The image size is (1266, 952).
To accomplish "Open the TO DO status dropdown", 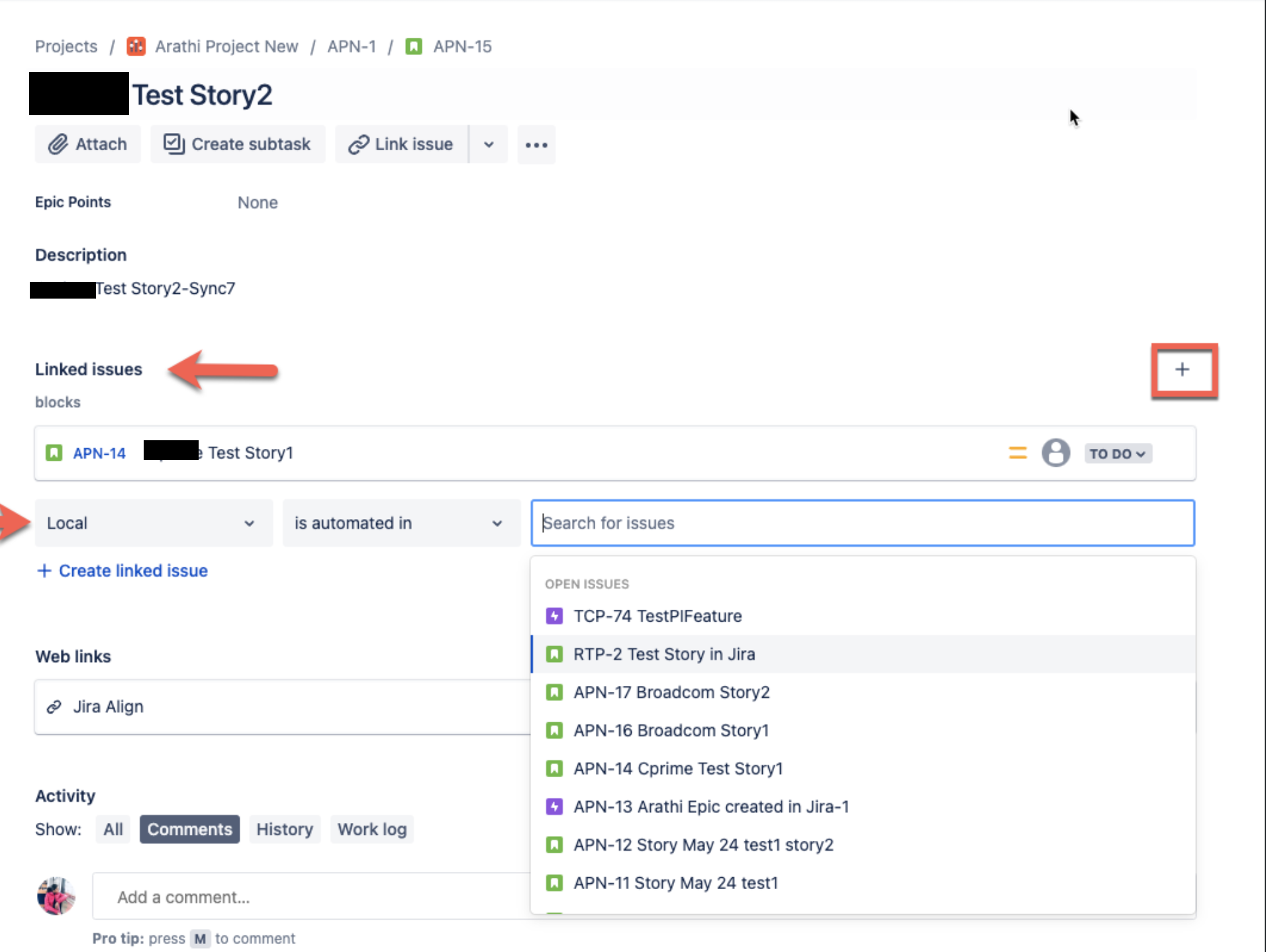I will tap(1118, 453).
